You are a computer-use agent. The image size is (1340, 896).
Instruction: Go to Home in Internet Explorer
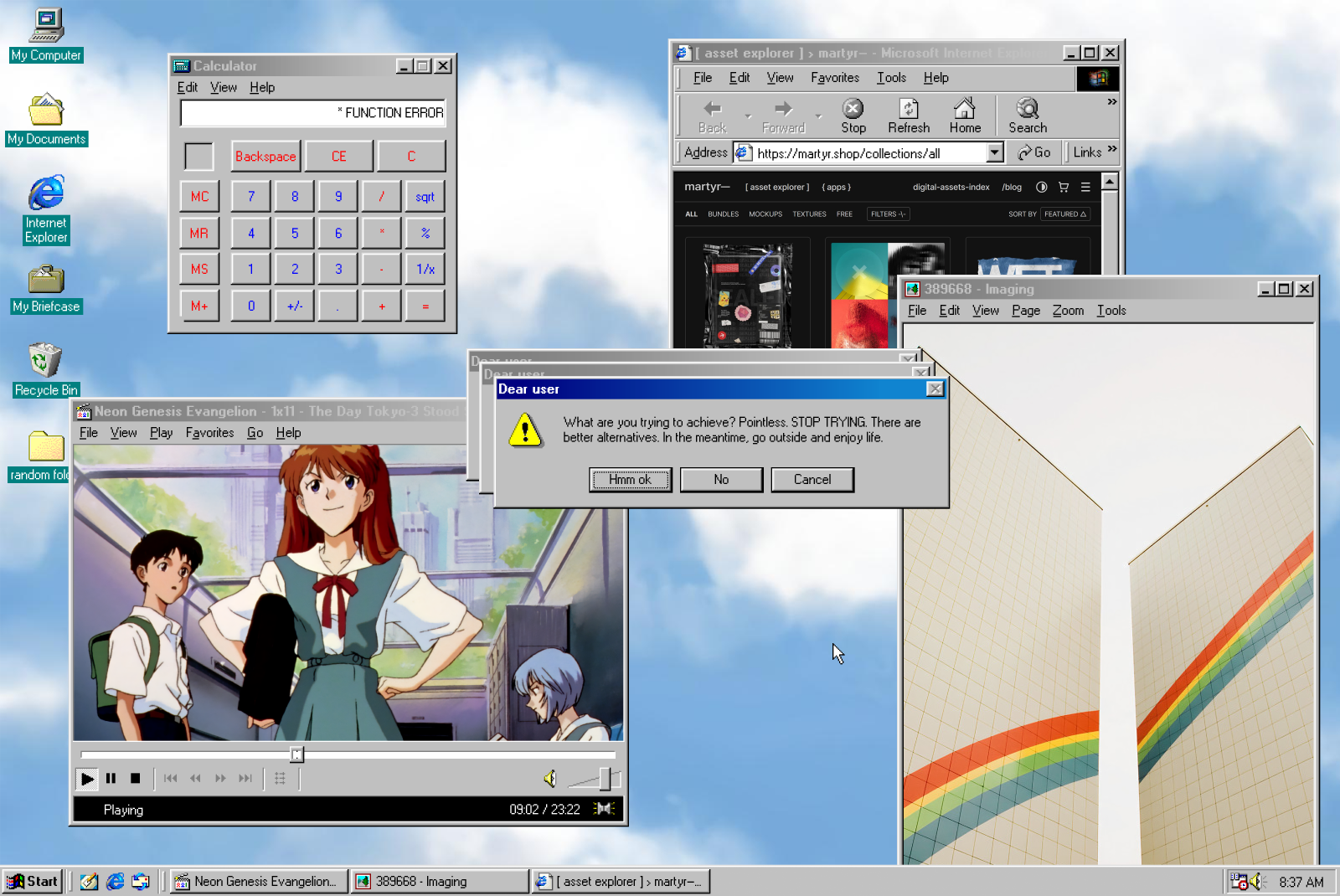pyautogui.click(x=965, y=116)
